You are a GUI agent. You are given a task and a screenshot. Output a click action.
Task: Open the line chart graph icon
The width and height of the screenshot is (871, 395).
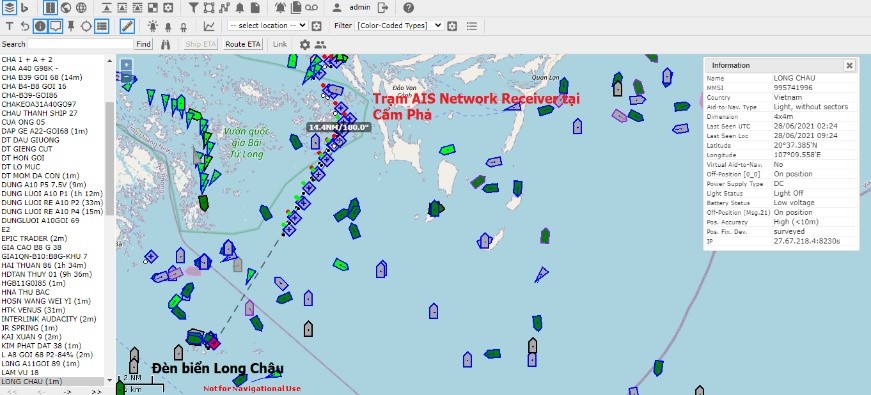[209, 26]
